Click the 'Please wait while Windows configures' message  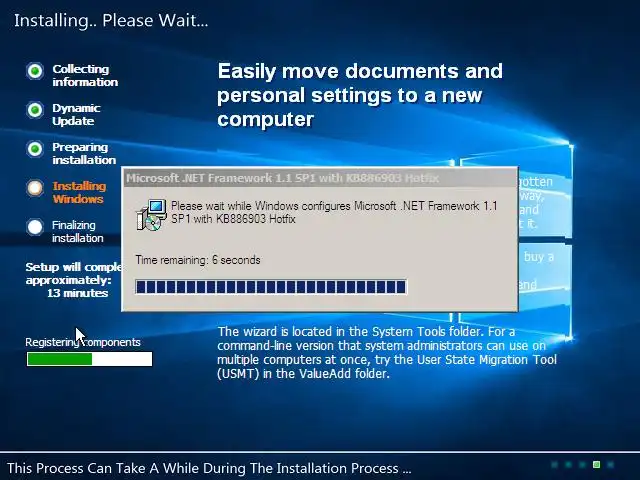[x=334, y=212]
